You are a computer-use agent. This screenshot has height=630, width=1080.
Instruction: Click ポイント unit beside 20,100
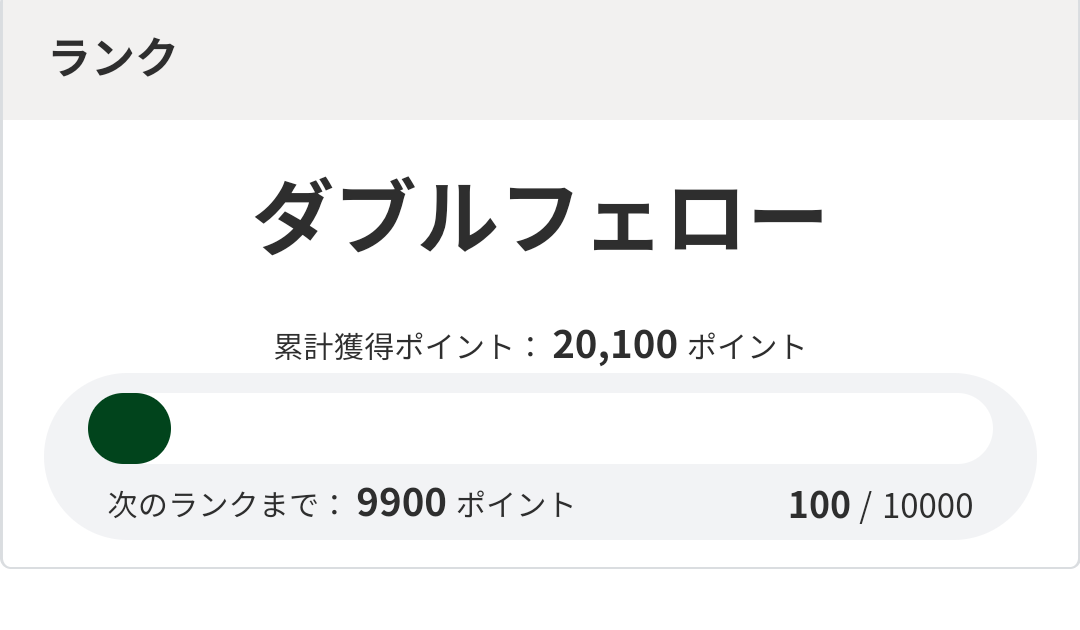click(746, 347)
